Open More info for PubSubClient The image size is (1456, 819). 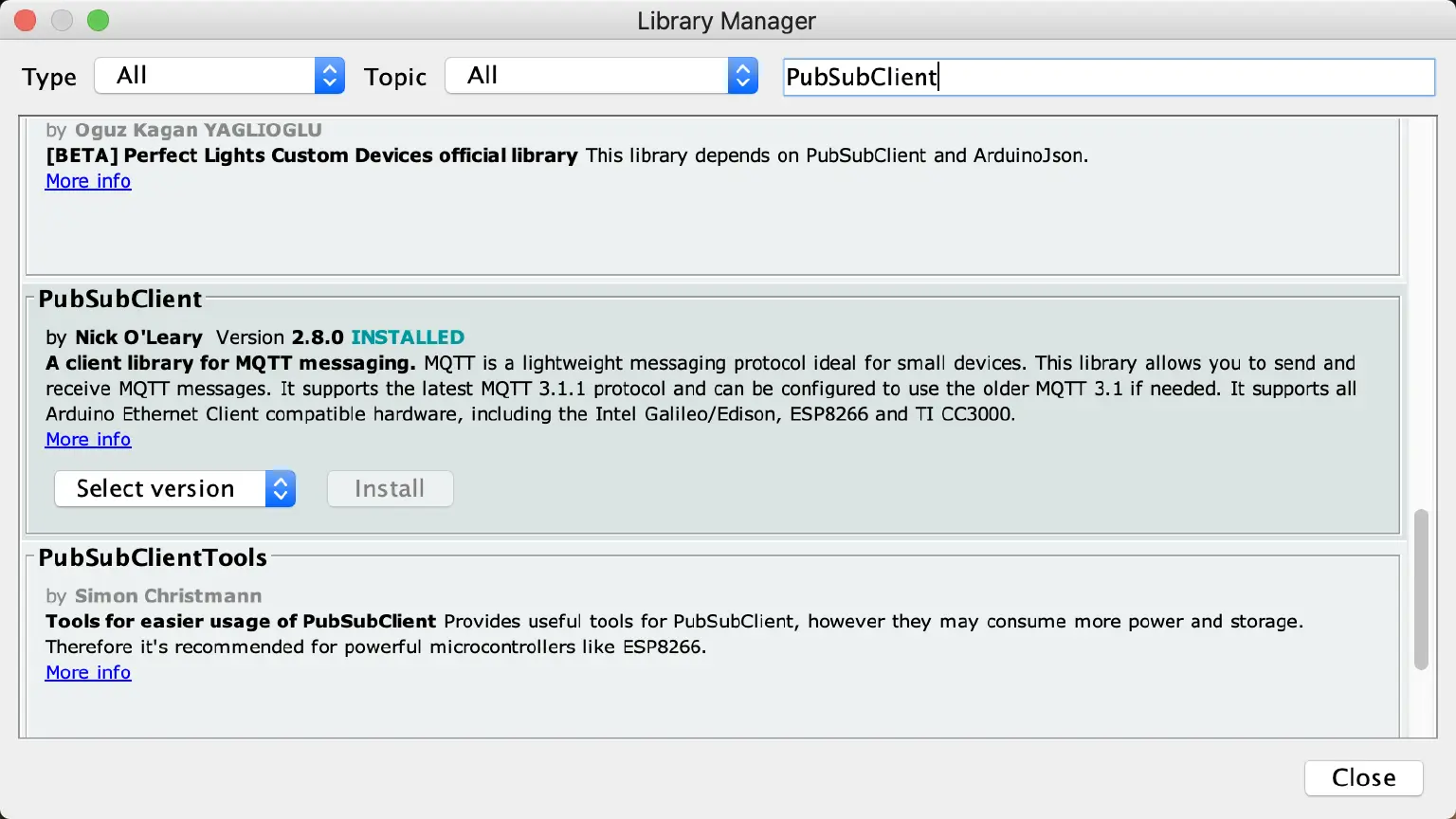[x=87, y=439]
